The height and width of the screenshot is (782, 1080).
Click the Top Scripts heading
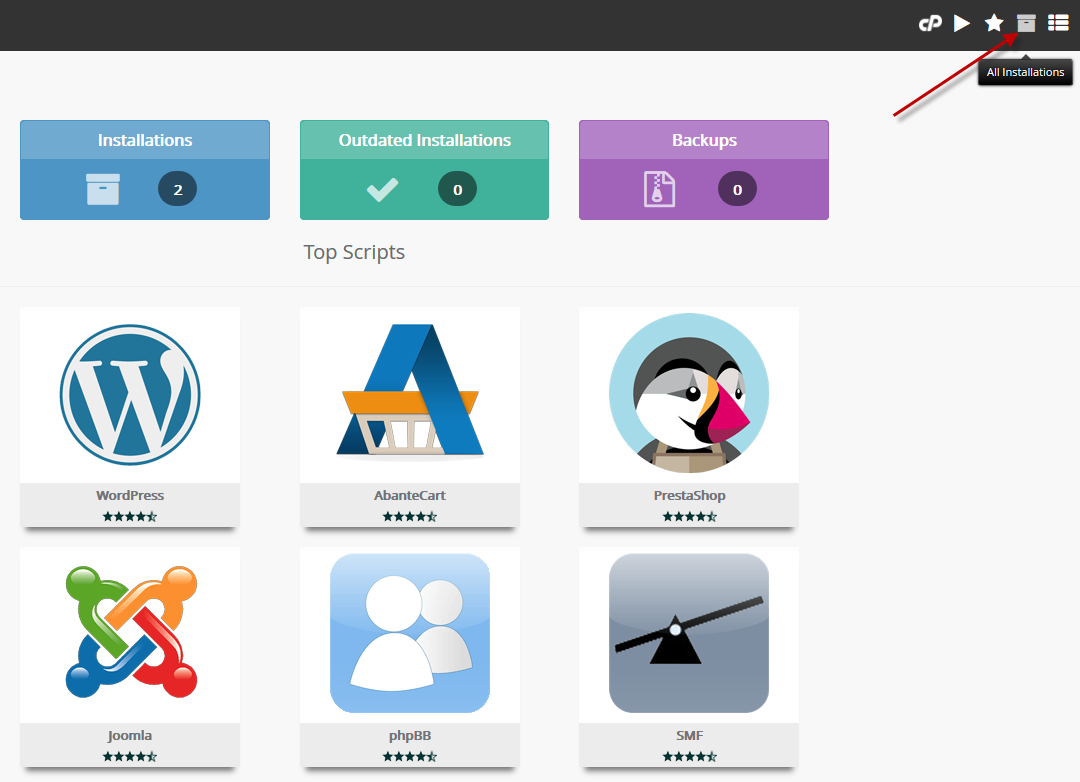point(354,253)
